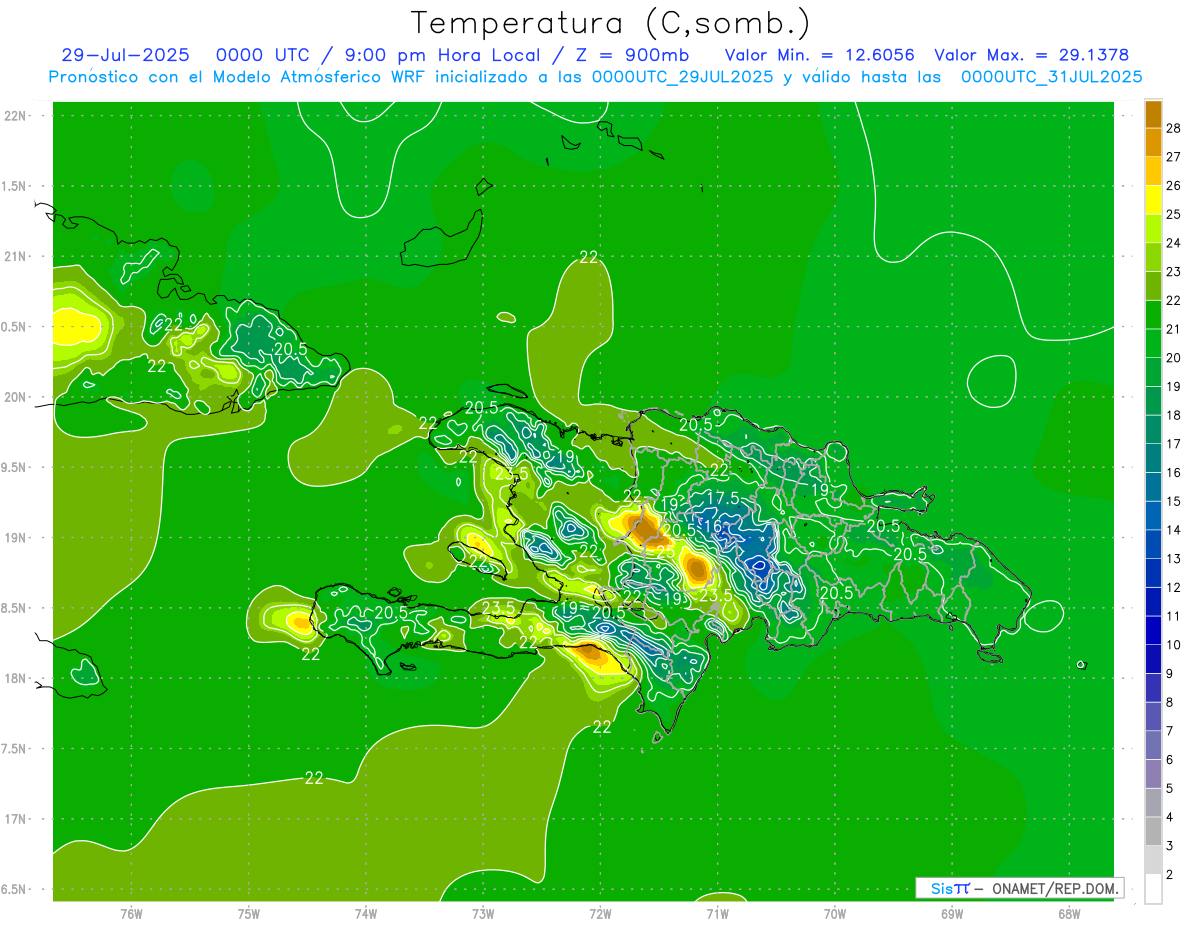The width and height of the screenshot is (1200, 927).
Task: Click the '19N' latitude axis label
Action: click(x=15, y=538)
